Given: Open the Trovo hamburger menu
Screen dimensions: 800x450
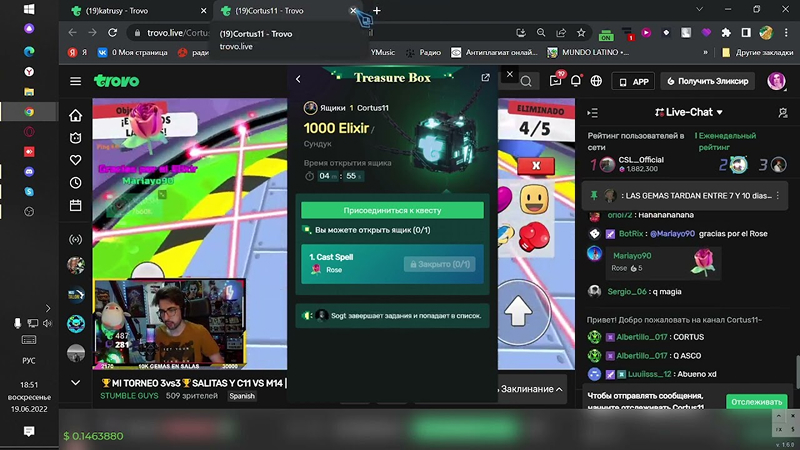Looking at the screenshot, I should (x=76, y=81).
